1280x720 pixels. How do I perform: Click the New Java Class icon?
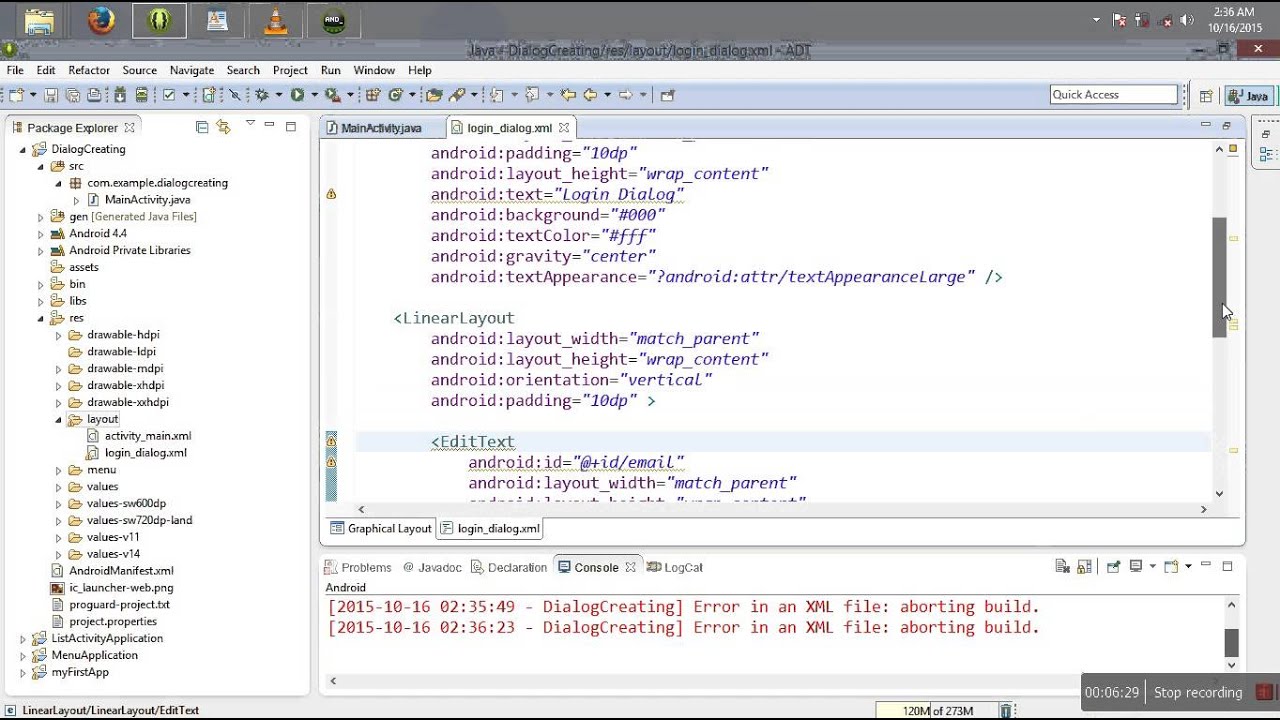[395, 95]
